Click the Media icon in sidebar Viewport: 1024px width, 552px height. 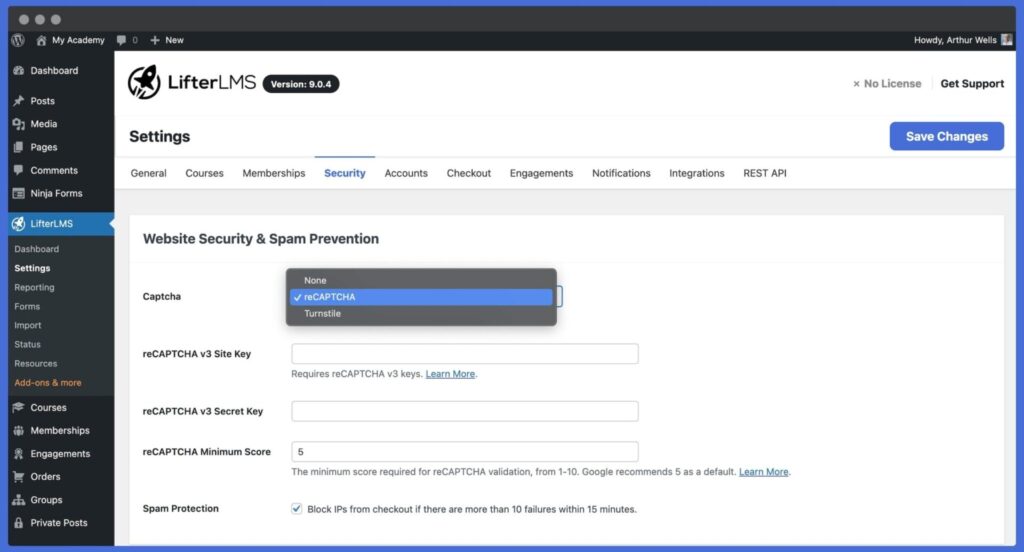19,124
